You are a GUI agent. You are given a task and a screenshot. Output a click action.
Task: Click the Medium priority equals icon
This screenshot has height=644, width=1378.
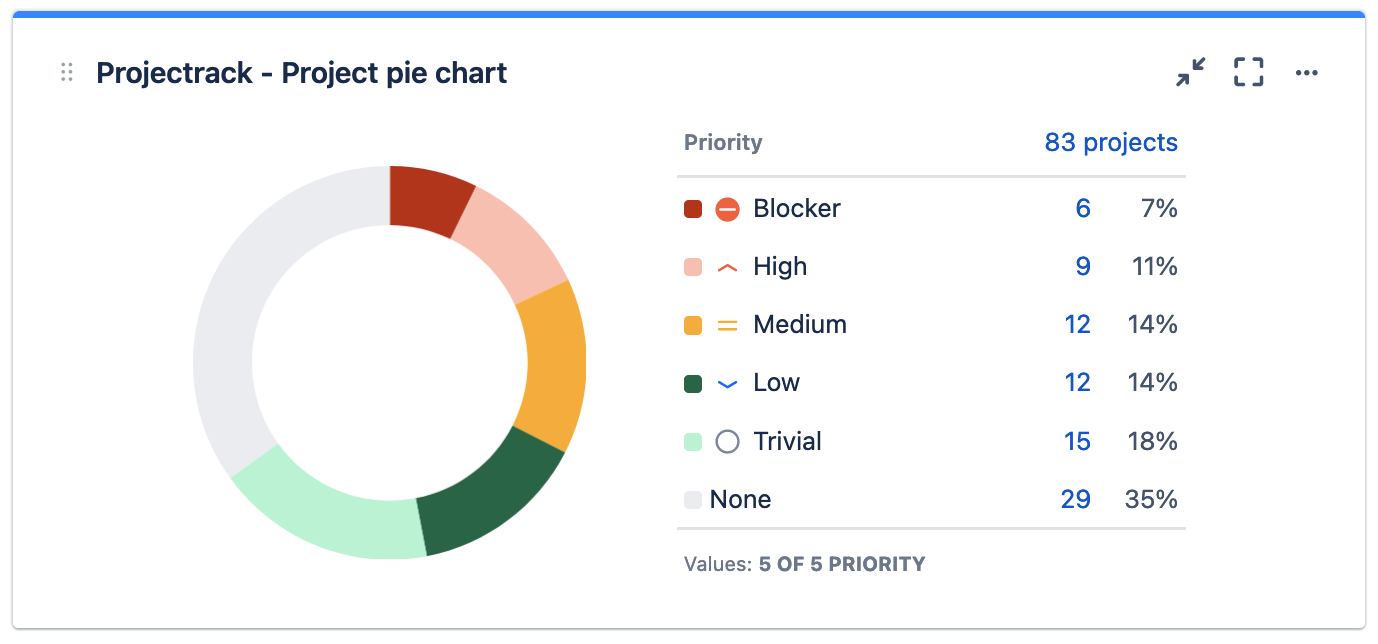click(x=727, y=324)
